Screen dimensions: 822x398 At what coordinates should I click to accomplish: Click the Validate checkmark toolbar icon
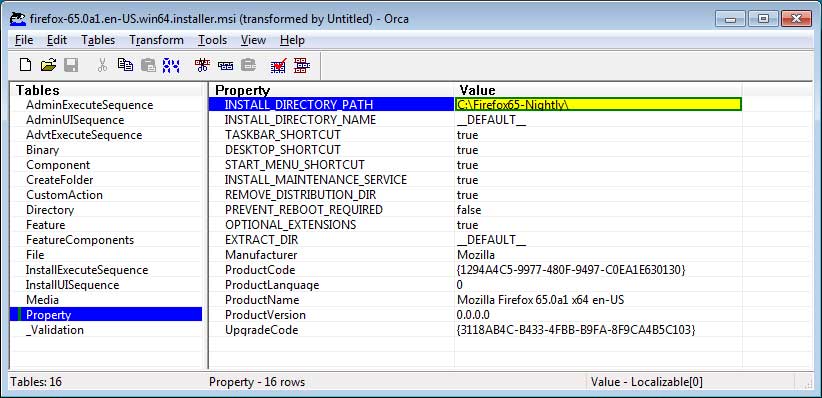[278, 65]
